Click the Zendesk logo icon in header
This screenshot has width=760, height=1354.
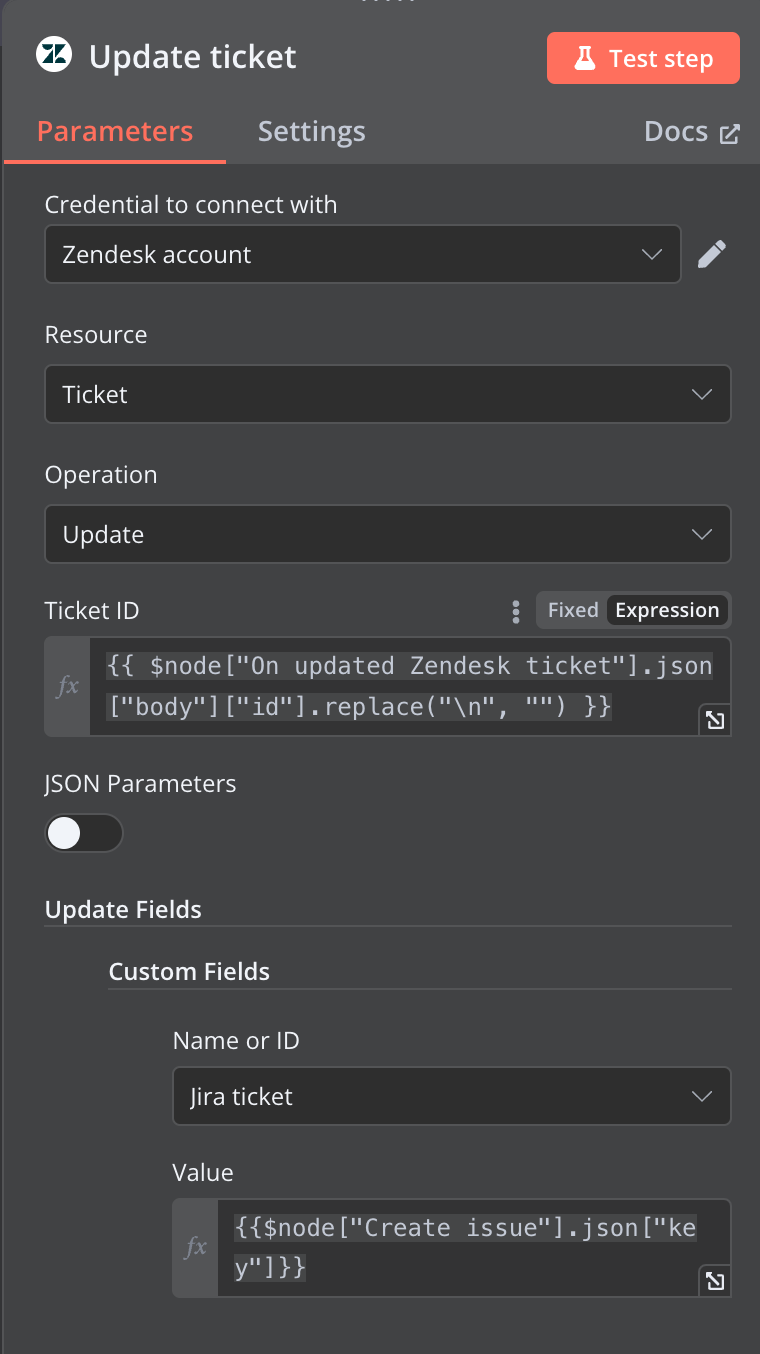point(54,56)
